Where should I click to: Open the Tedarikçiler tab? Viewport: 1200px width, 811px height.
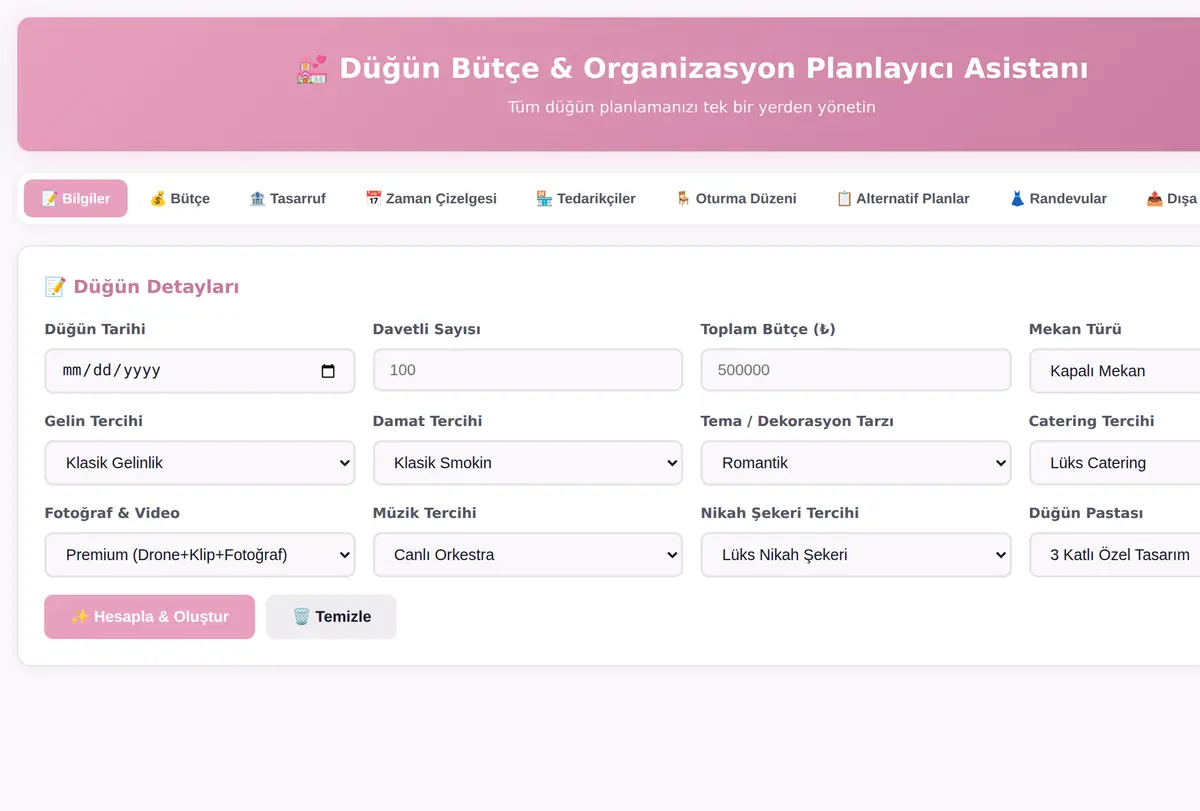click(586, 198)
